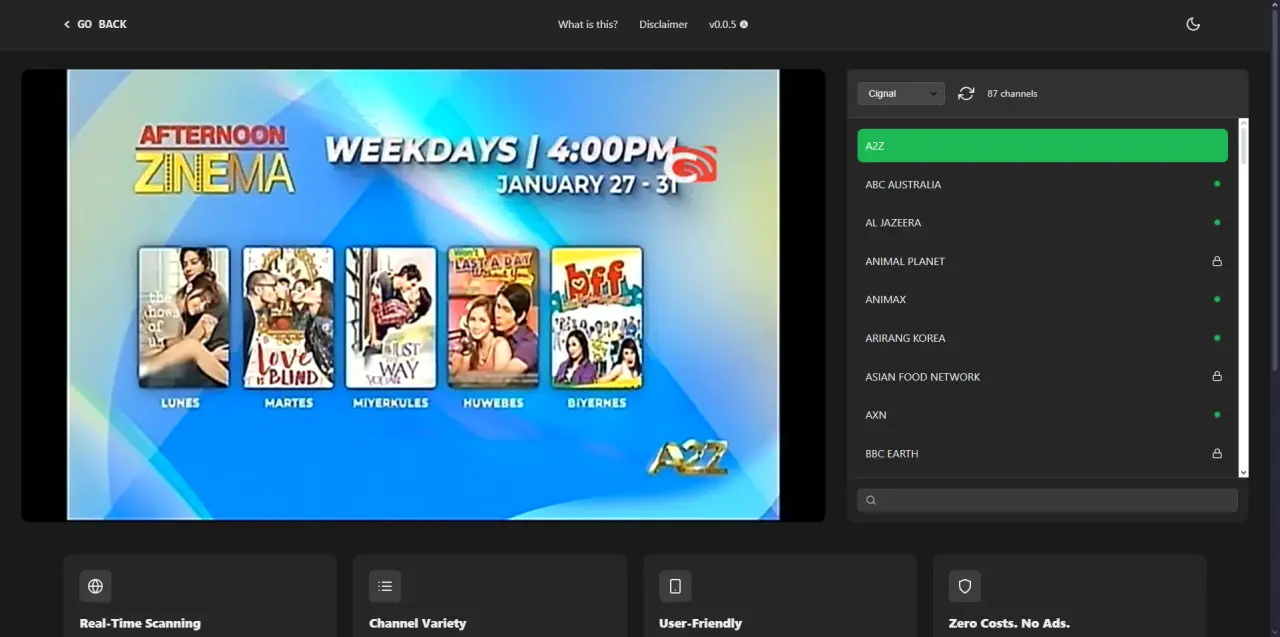Select the BBC EARTH channel
Image resolution: width=1280 pixels, height=637 pixels.
pyautogui.click(x=1042, y=453)
